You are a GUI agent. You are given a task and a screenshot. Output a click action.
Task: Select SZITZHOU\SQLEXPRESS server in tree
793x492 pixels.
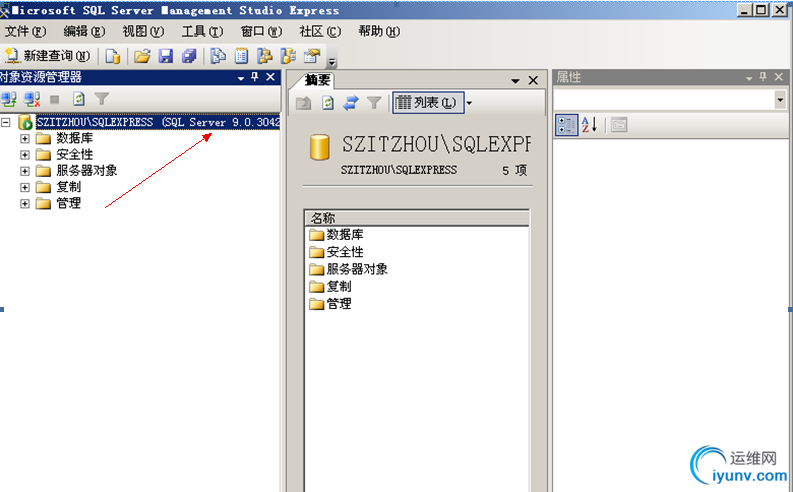click(x=158, y=122)
